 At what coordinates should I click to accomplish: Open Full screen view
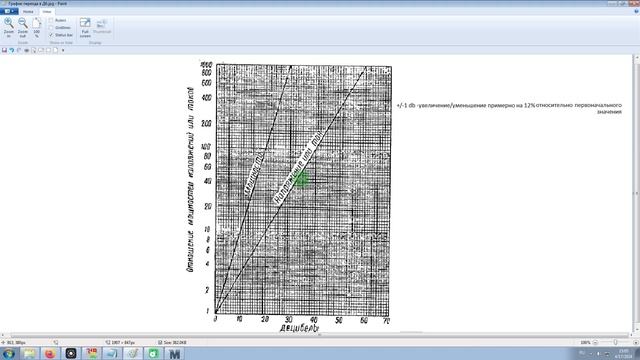click(85, 28)
